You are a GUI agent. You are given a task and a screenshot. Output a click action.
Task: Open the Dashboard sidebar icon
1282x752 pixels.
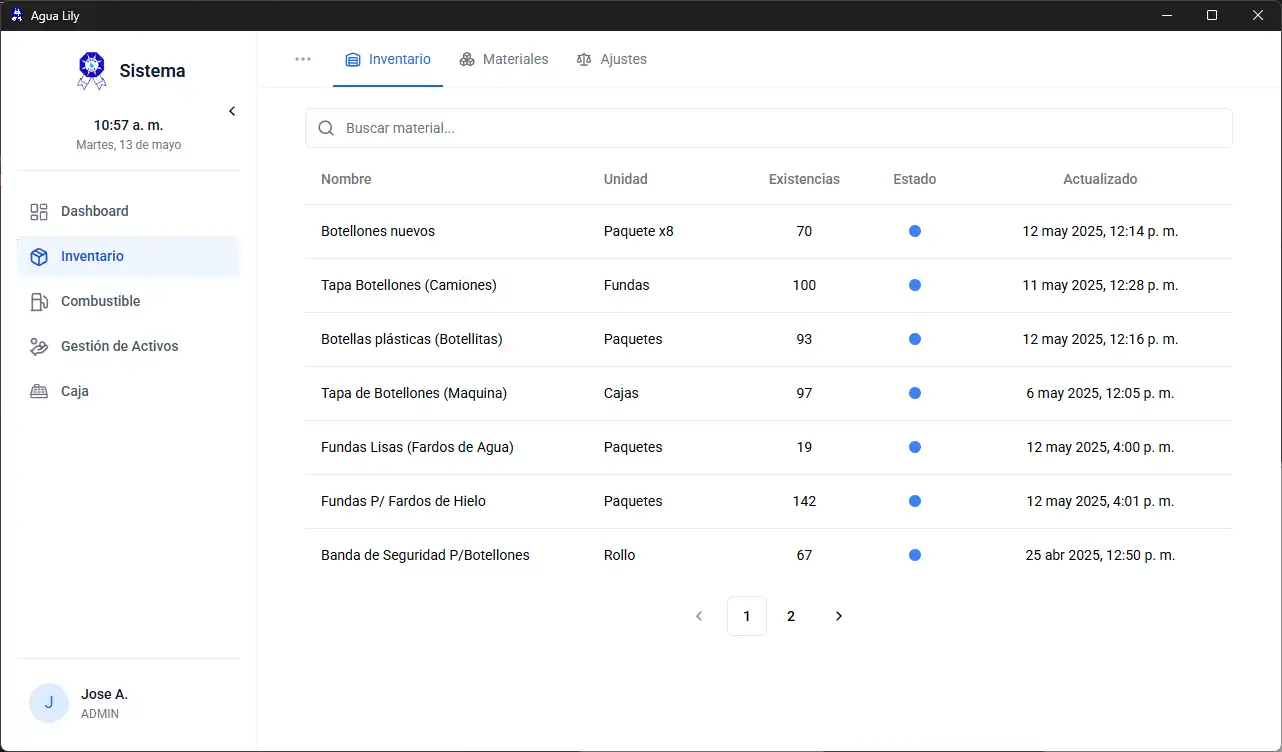[x=39, y=212]
